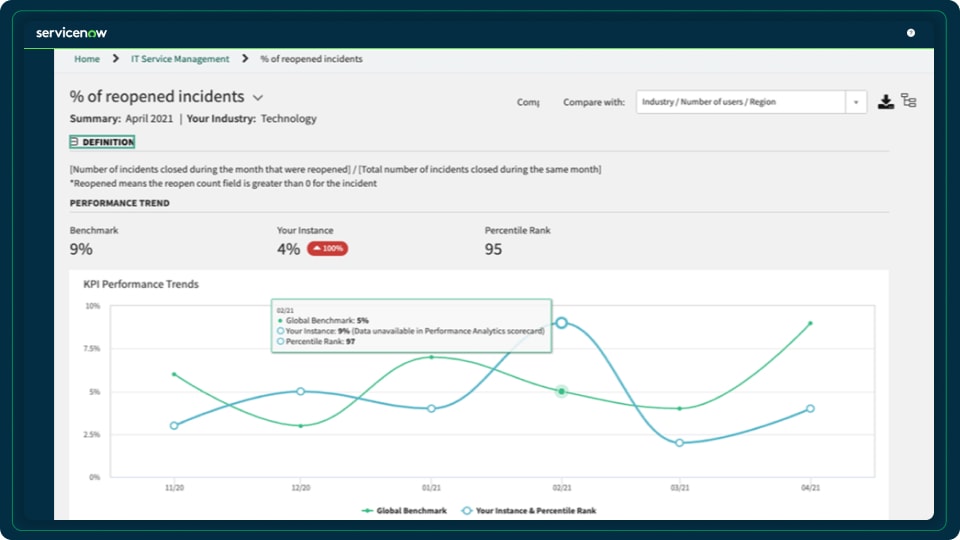Screen dimensions: 960x540
Task: Click Your Instance data point at 12/20
Action: (x=301, y=391)
